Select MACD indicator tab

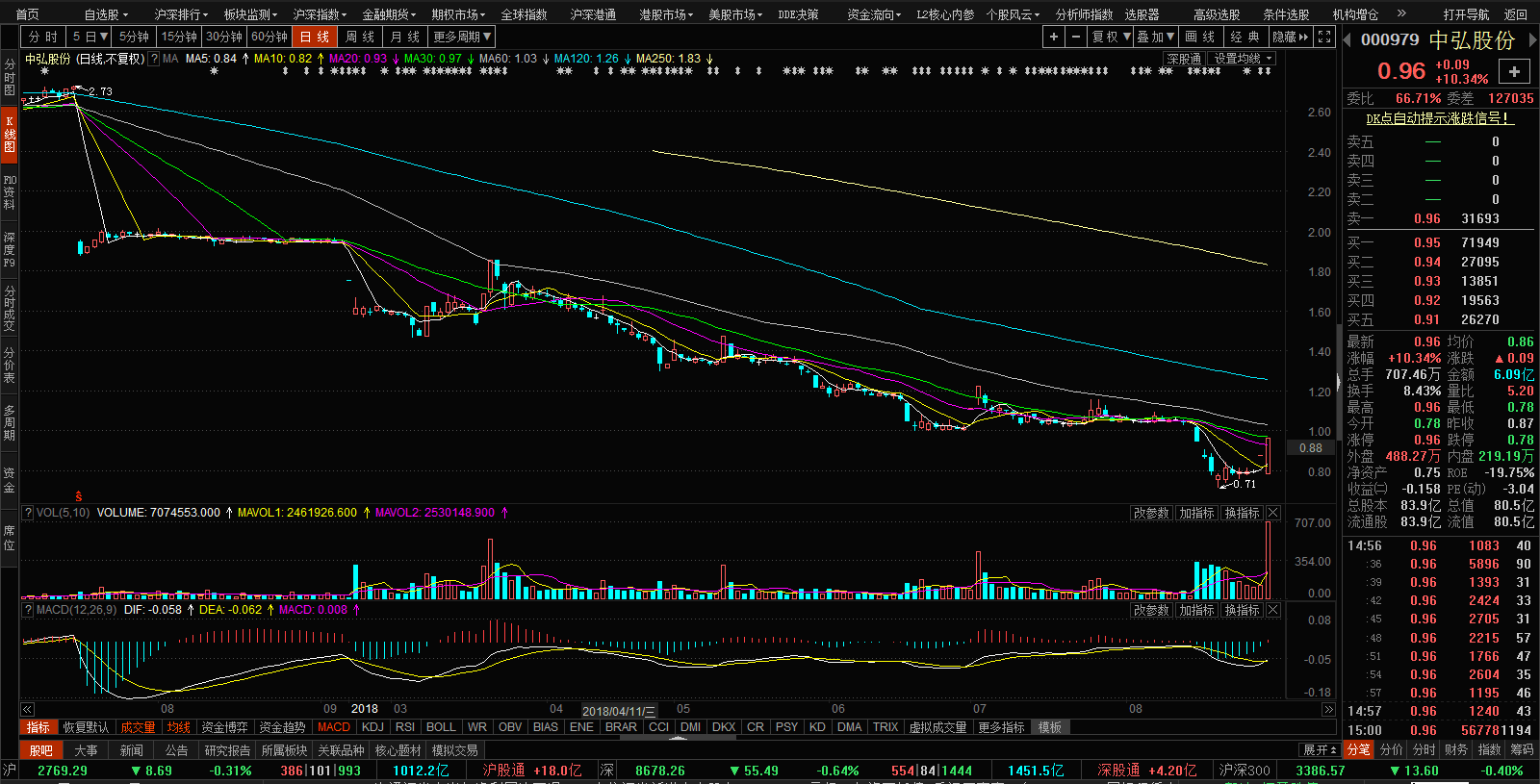(x=334, y=727)
